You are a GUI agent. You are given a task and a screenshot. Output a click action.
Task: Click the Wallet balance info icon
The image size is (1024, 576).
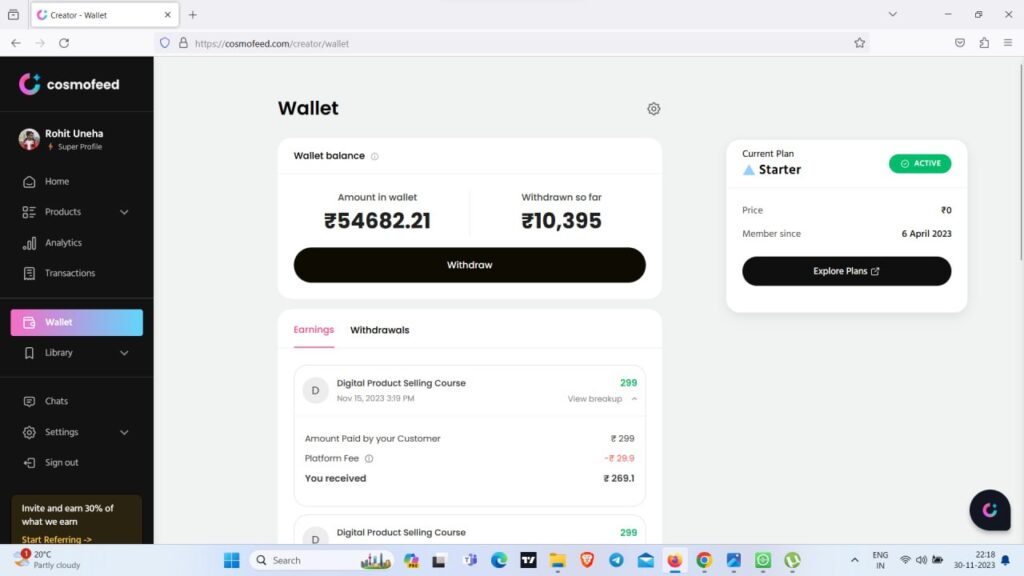(x=375, y=157)
